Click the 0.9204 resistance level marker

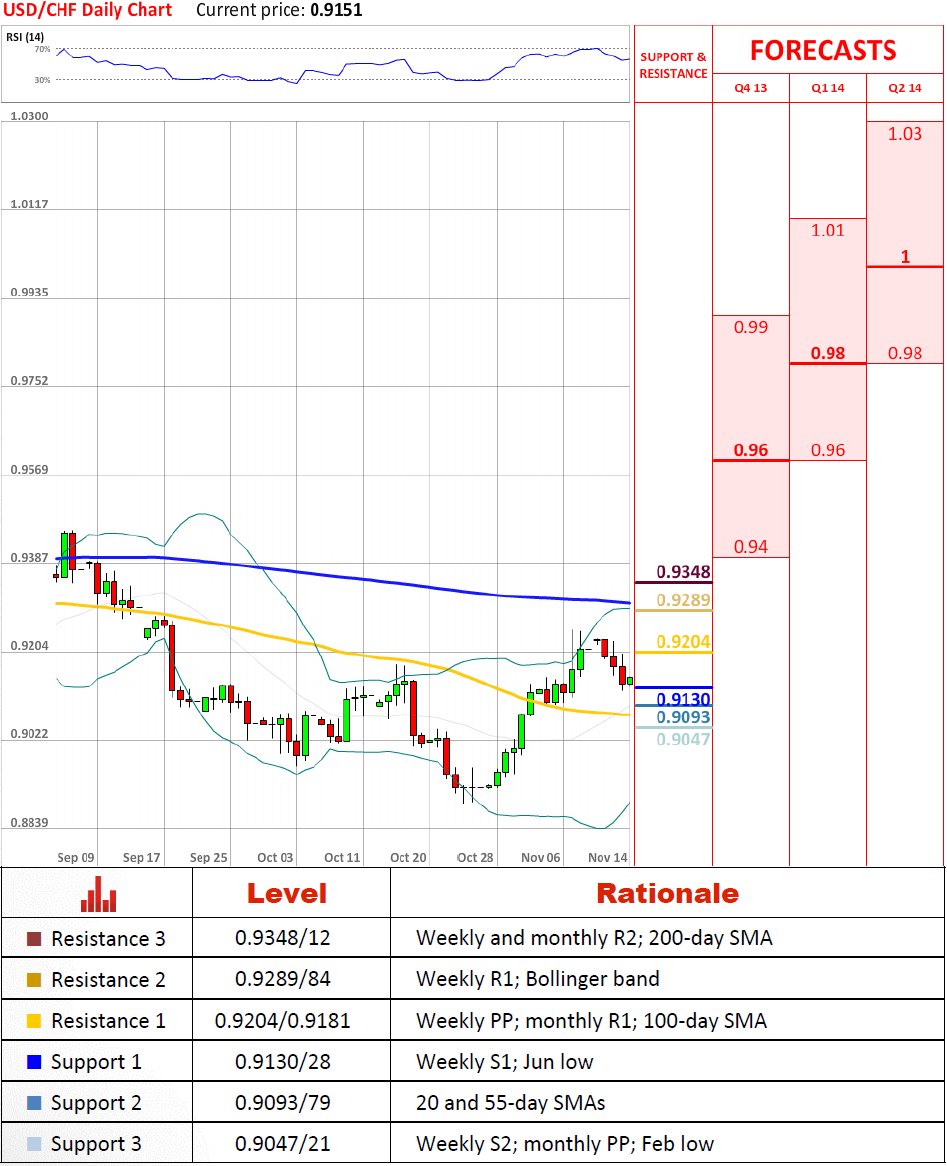pos(683,642)
